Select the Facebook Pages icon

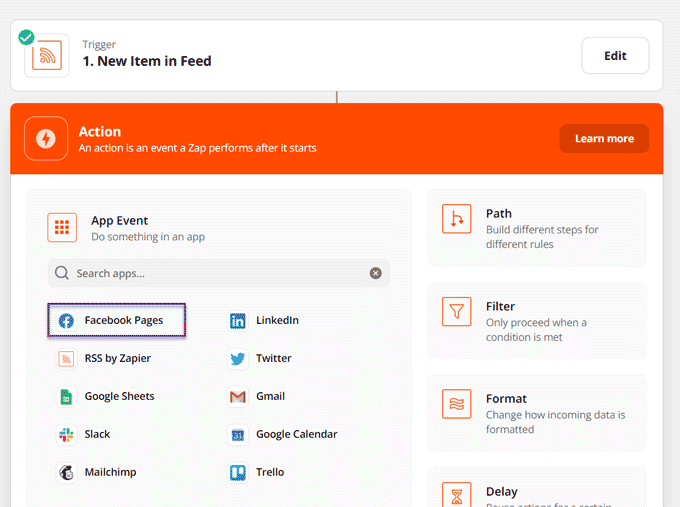[x=66, y=321]
